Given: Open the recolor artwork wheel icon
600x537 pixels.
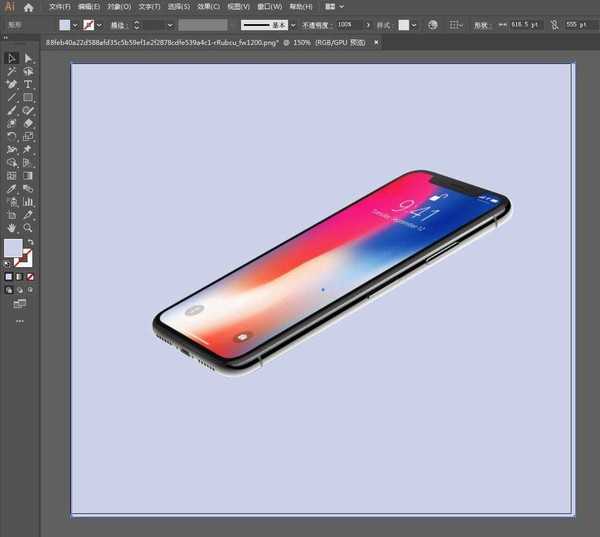Looking at the screenshot, I should [x=432, y=24].
